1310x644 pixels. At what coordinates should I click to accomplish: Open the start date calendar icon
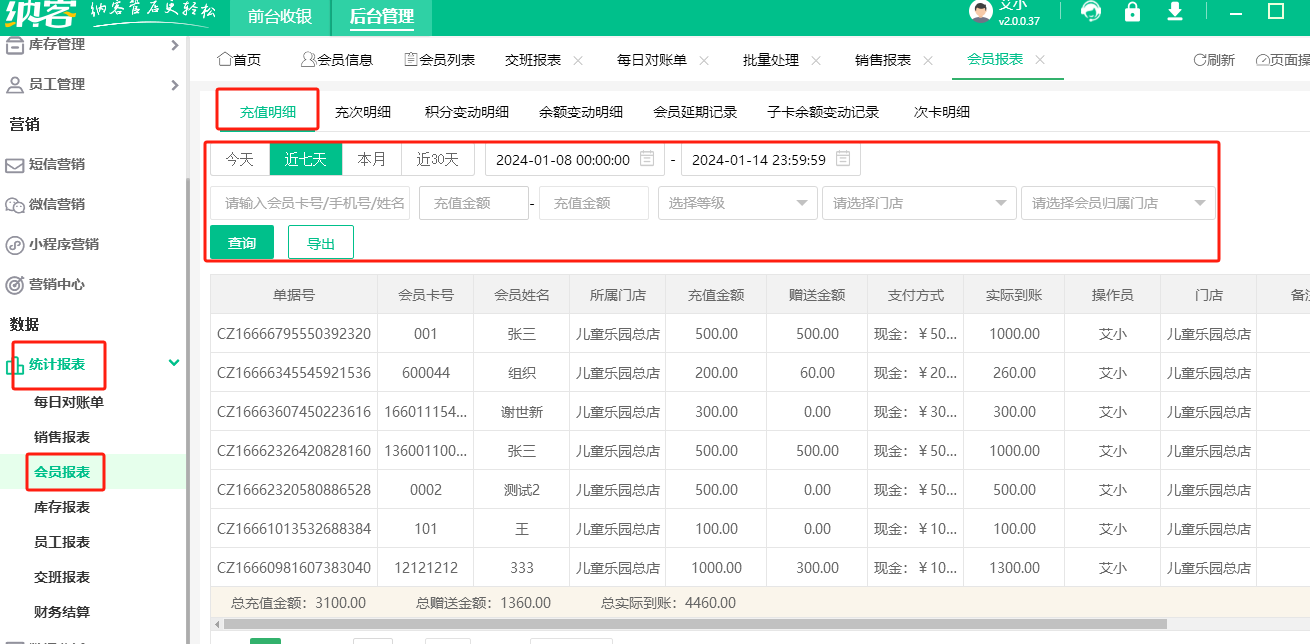(647, 159)
